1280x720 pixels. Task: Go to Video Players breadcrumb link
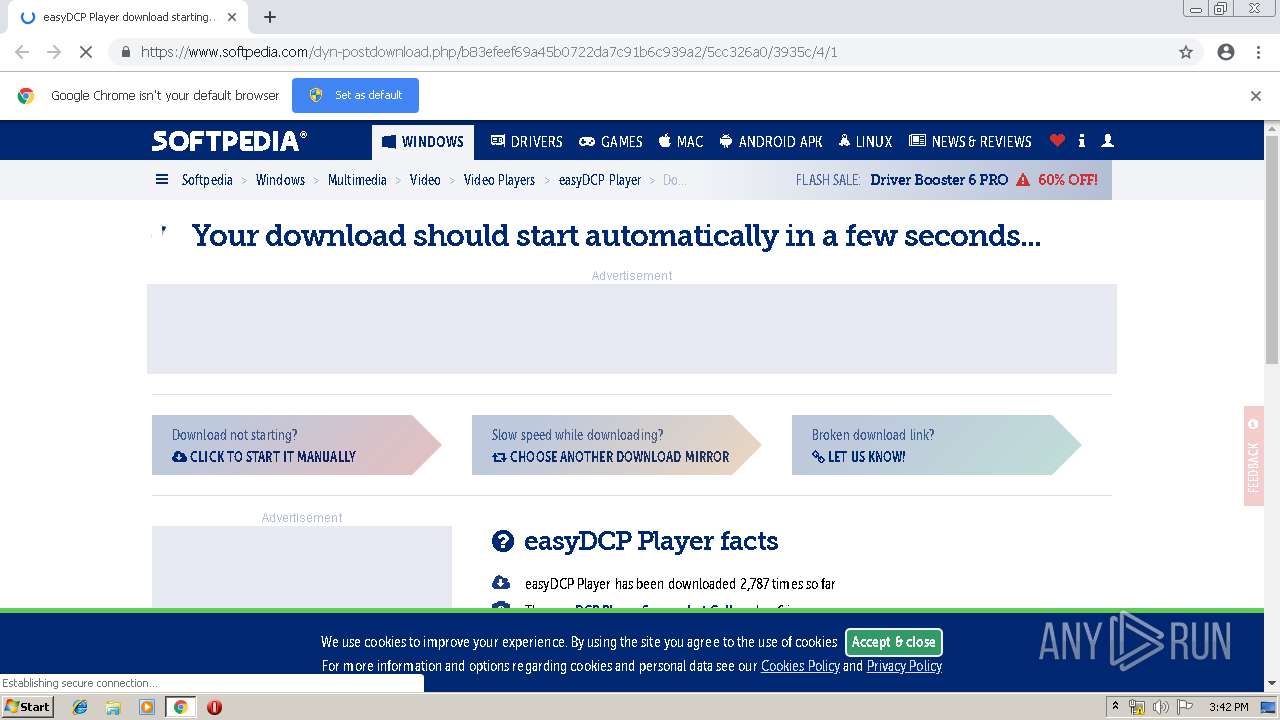pyautogui.click(x=499, y=180)
